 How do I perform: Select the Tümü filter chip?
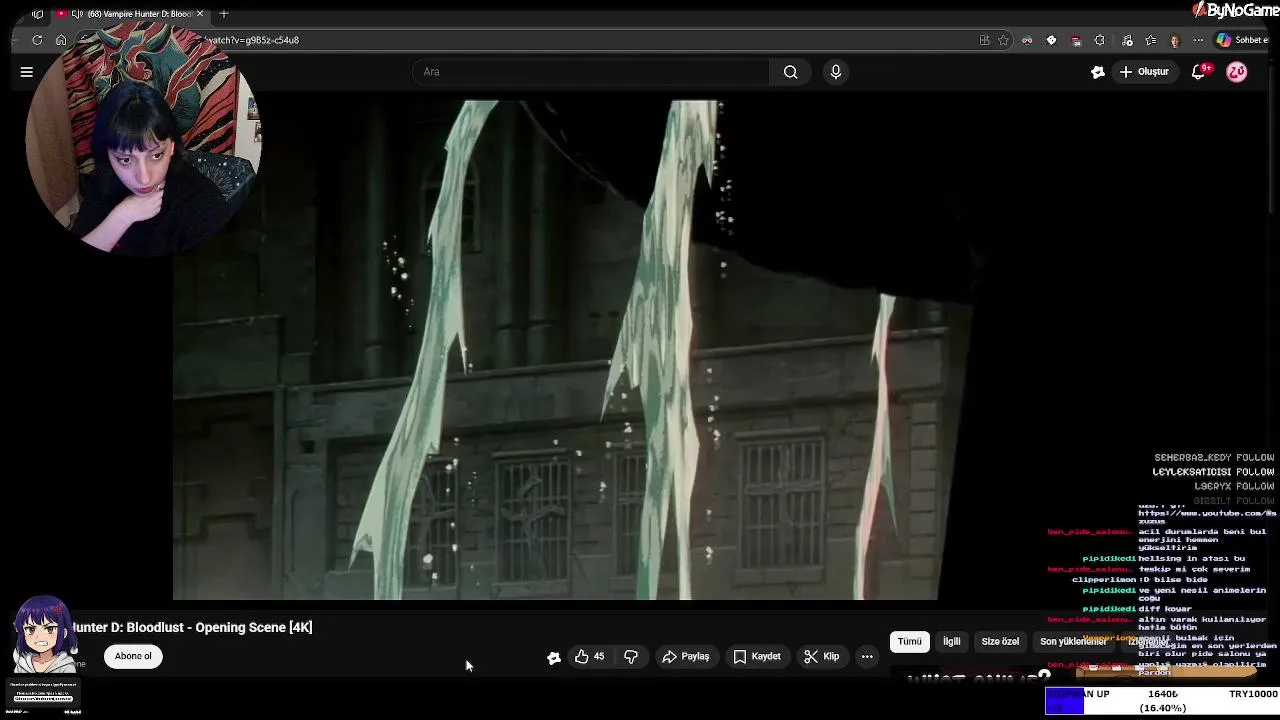tap(909, 641)
